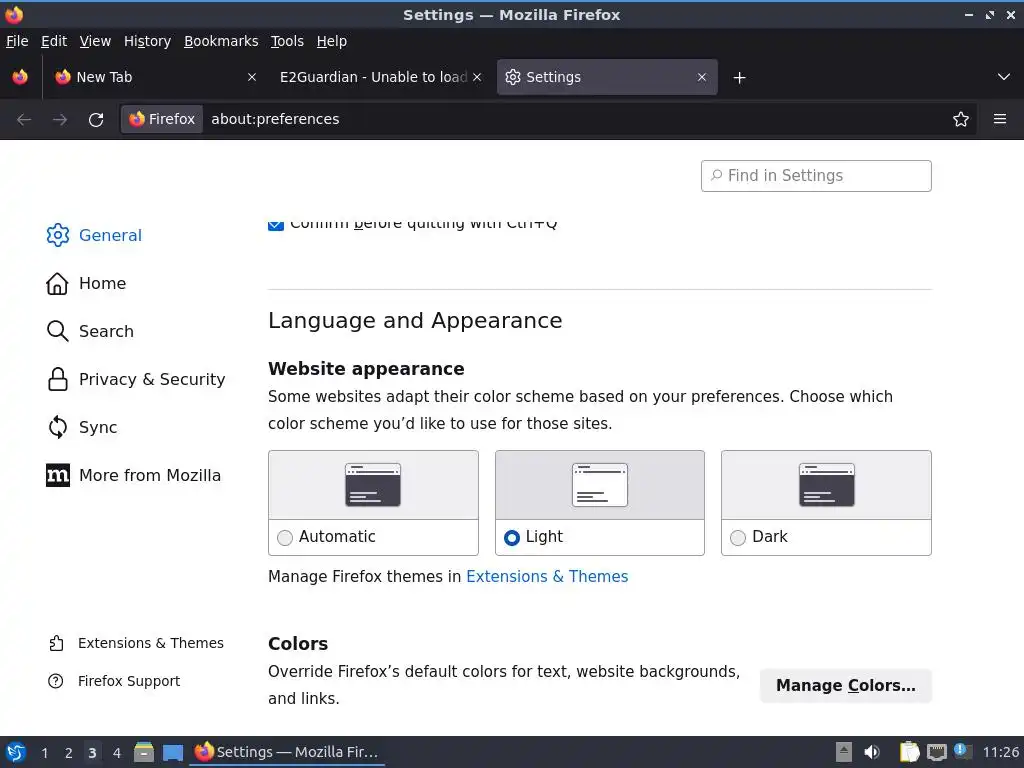Switch to workspace 4 in taskbar
Viewport: 1024px width, 768px height.
pyautogui.click(x=117, y=753)
